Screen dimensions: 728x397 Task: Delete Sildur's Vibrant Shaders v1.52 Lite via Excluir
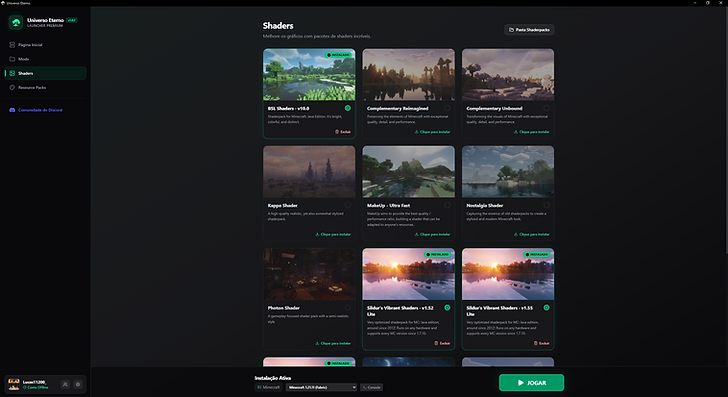(x=442, y=343)
